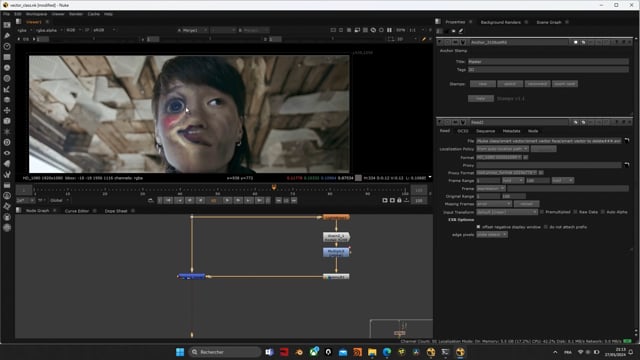This screenshot has height=360, width=640.
Task: Step forward one frame
Action: click(238, 200)
